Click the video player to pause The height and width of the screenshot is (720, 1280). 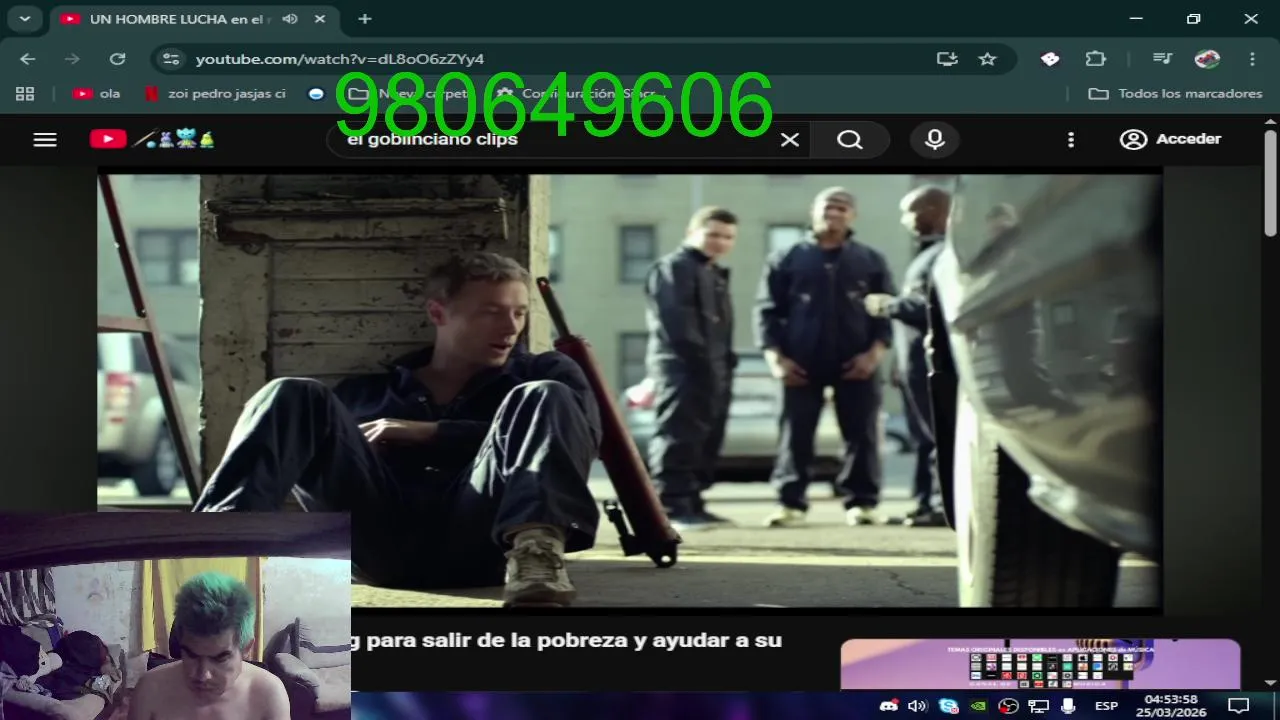[x=629, y=391]
